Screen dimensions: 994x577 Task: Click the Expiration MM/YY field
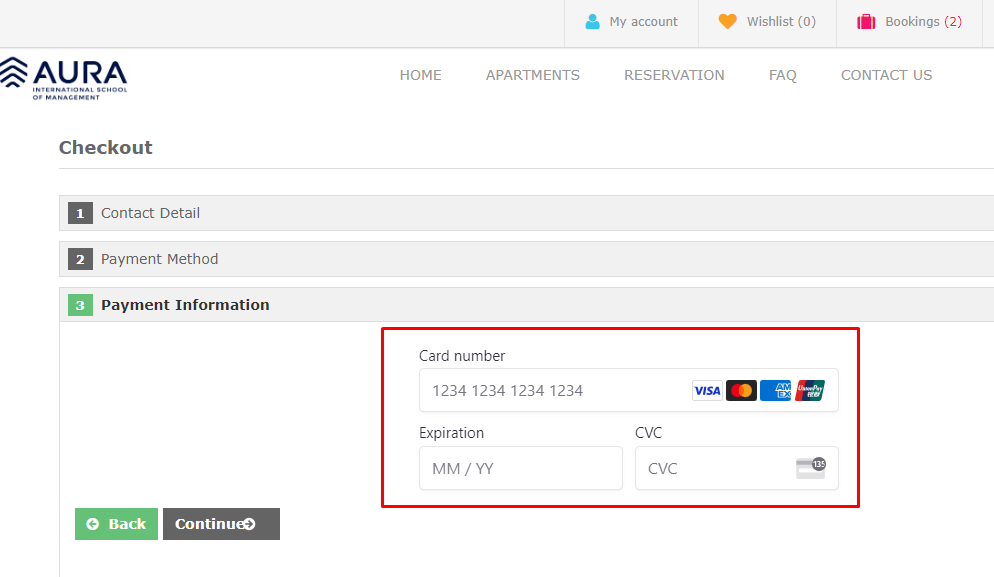click(x=520, y=468)
